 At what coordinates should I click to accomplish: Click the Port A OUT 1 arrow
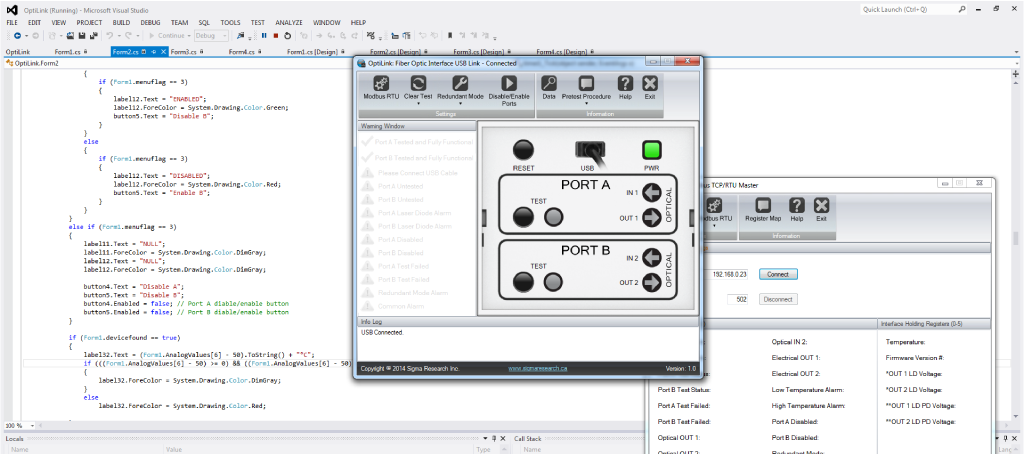click(651, 218)
